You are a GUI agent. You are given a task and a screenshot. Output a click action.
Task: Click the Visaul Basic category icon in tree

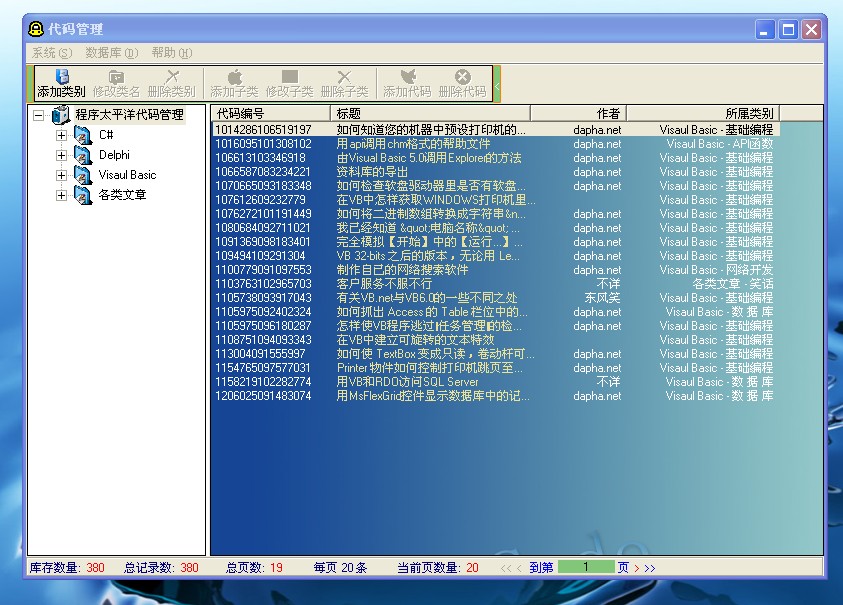click(83, 175)
